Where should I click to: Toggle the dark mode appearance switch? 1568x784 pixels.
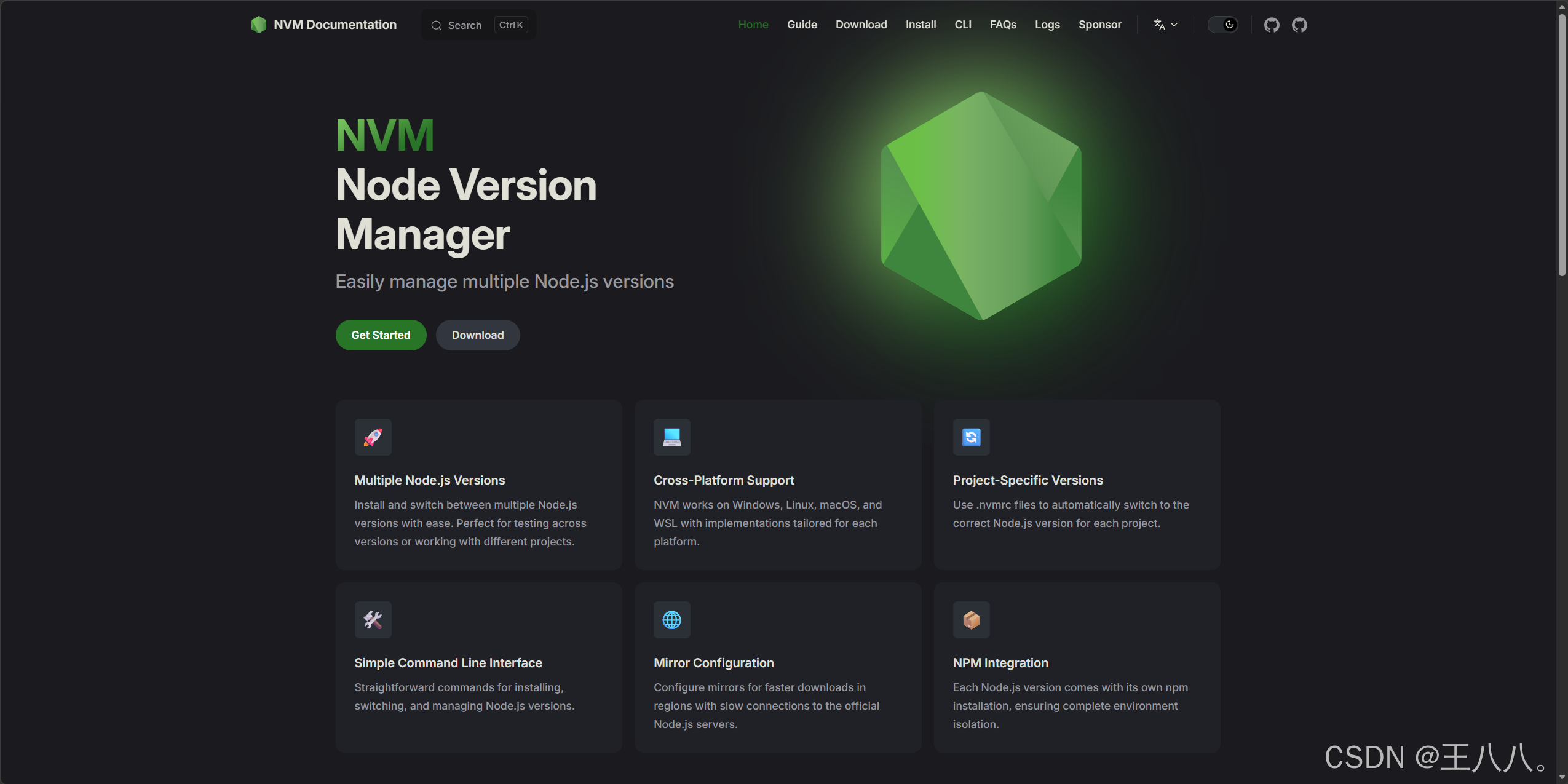tap(1223, 25)
